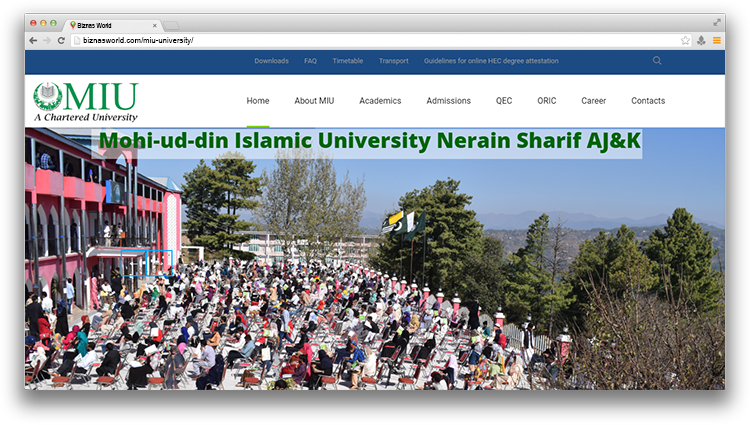Open Guidelines for online HEC degree attestation
This screenshot has height=425, width=750.
[491, 61]
